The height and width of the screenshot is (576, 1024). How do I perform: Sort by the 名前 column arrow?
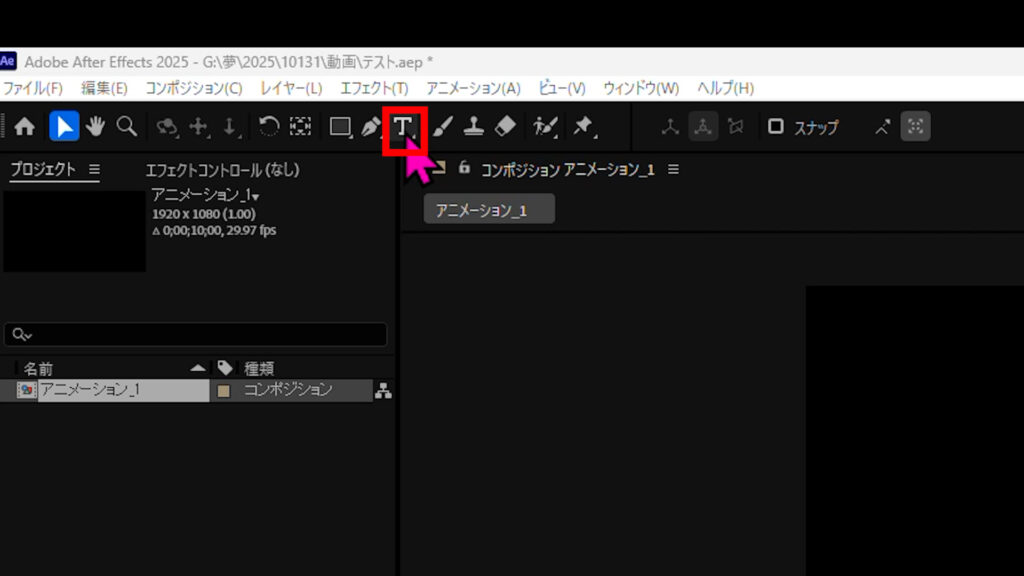(x=197, y=368)
